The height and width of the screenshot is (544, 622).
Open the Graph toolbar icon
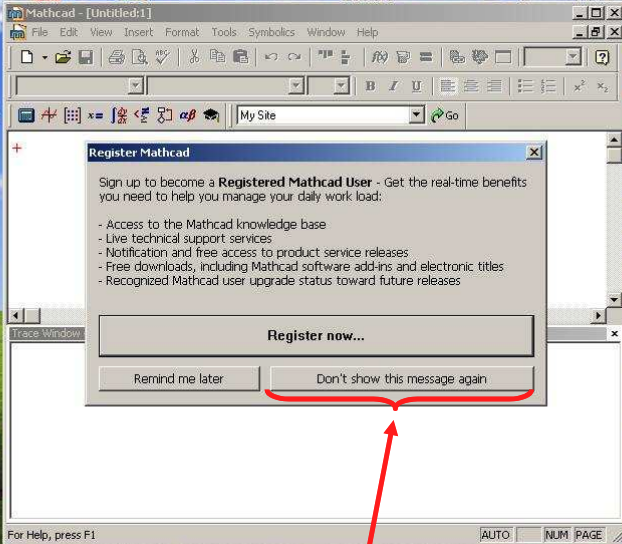(x=49, y=116)
